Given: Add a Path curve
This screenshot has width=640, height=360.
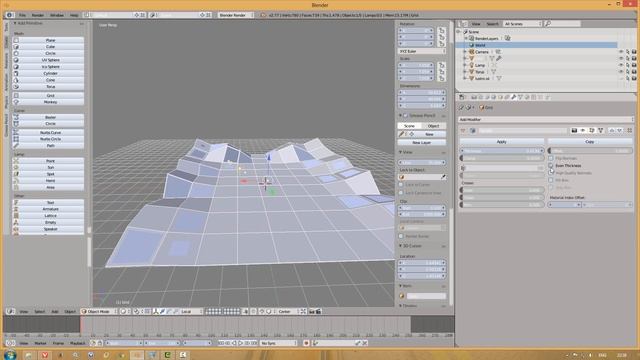Looking at the screenshot, I should [x=48, y=145].
